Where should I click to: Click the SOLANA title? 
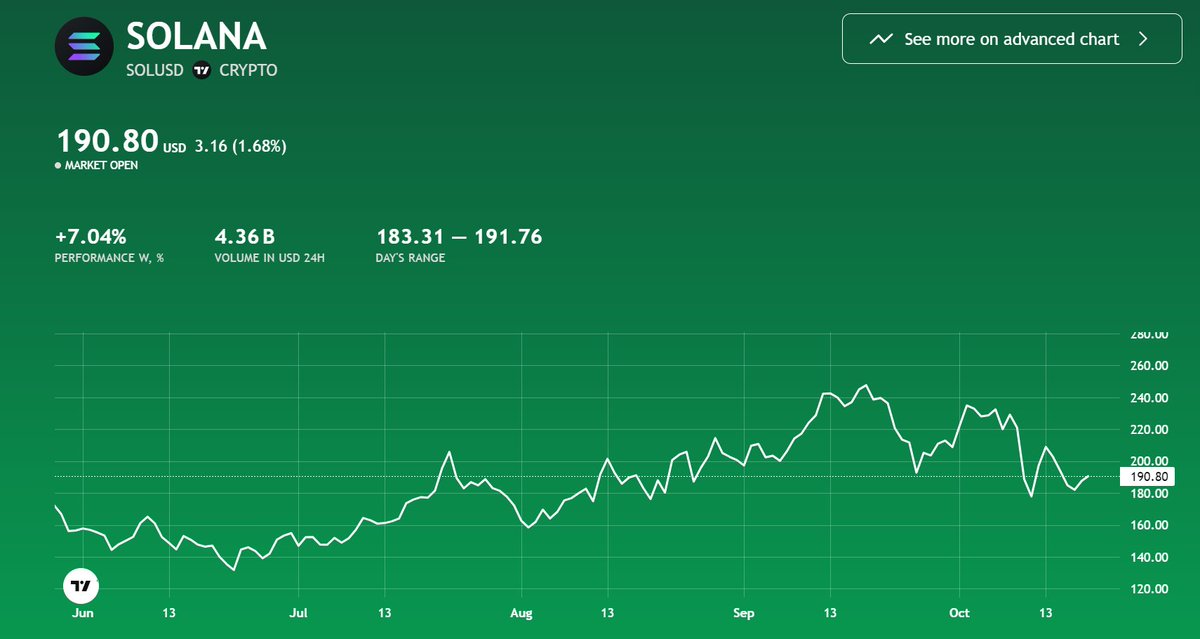(x=196, y=37)
